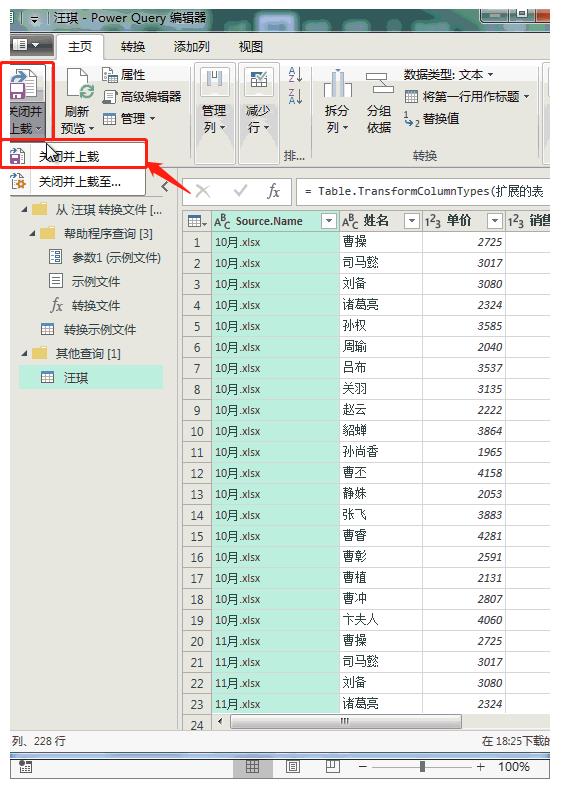
Task: Switch to normal grid view icon
Action: coord(252,767)
